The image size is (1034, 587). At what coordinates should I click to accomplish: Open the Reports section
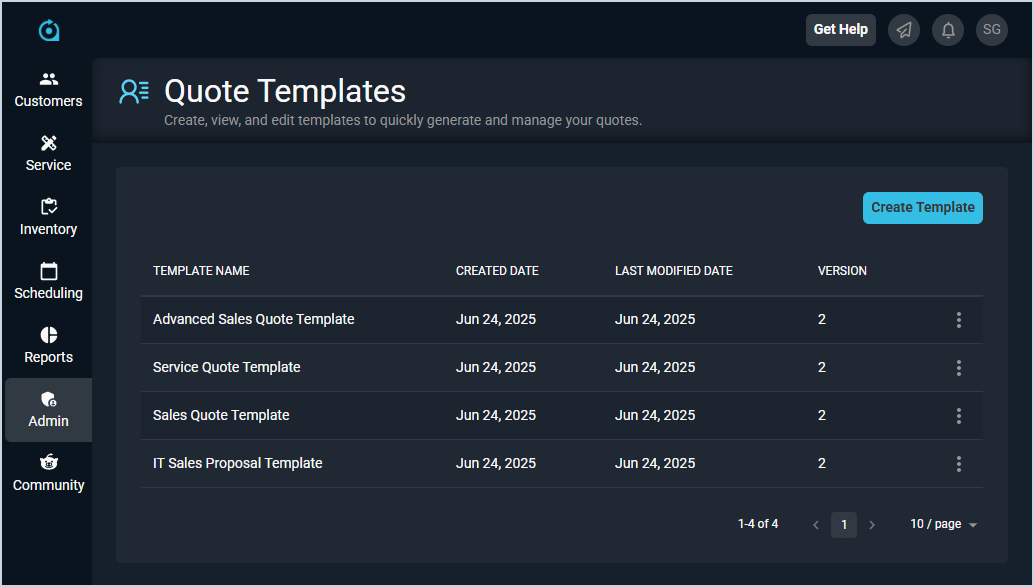pos(48,345)
